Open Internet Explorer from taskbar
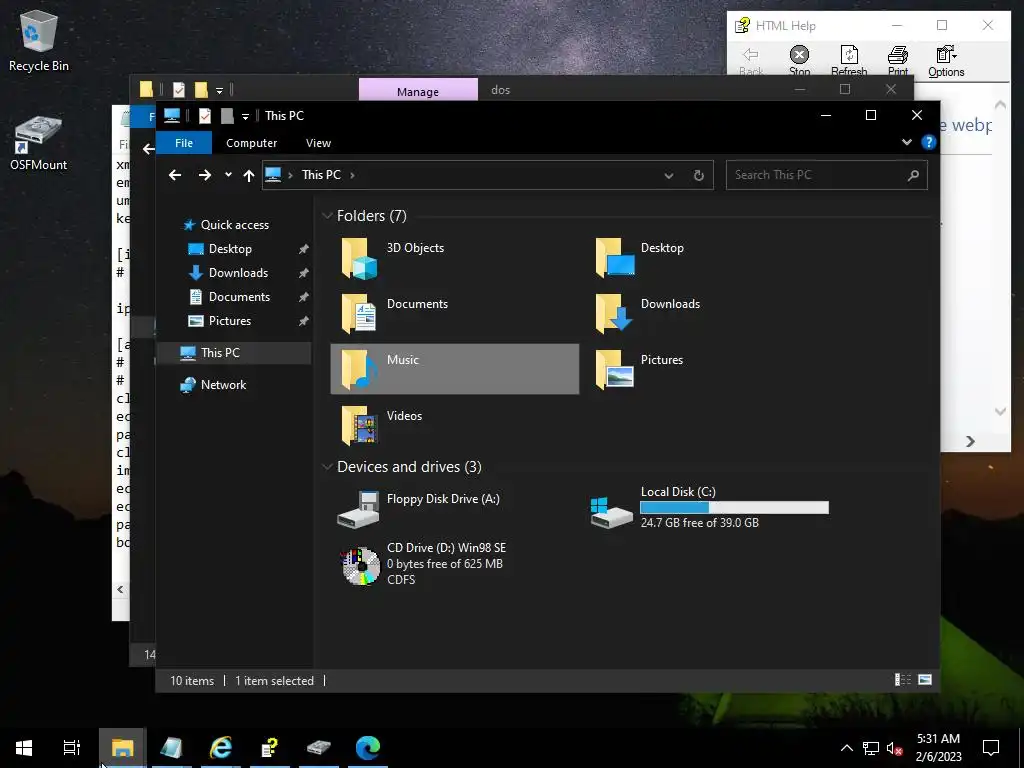The height and width of the screenshot is (768, 1024). point(221,747)
